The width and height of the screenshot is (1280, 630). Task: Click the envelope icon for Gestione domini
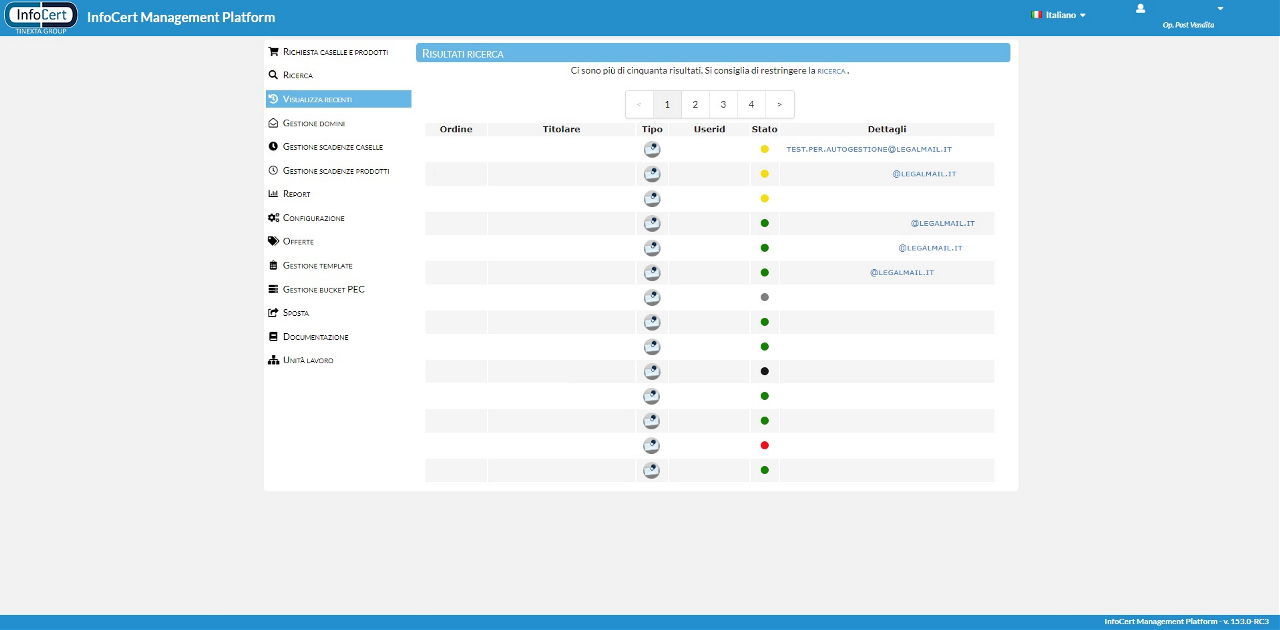tap(273, 123)
